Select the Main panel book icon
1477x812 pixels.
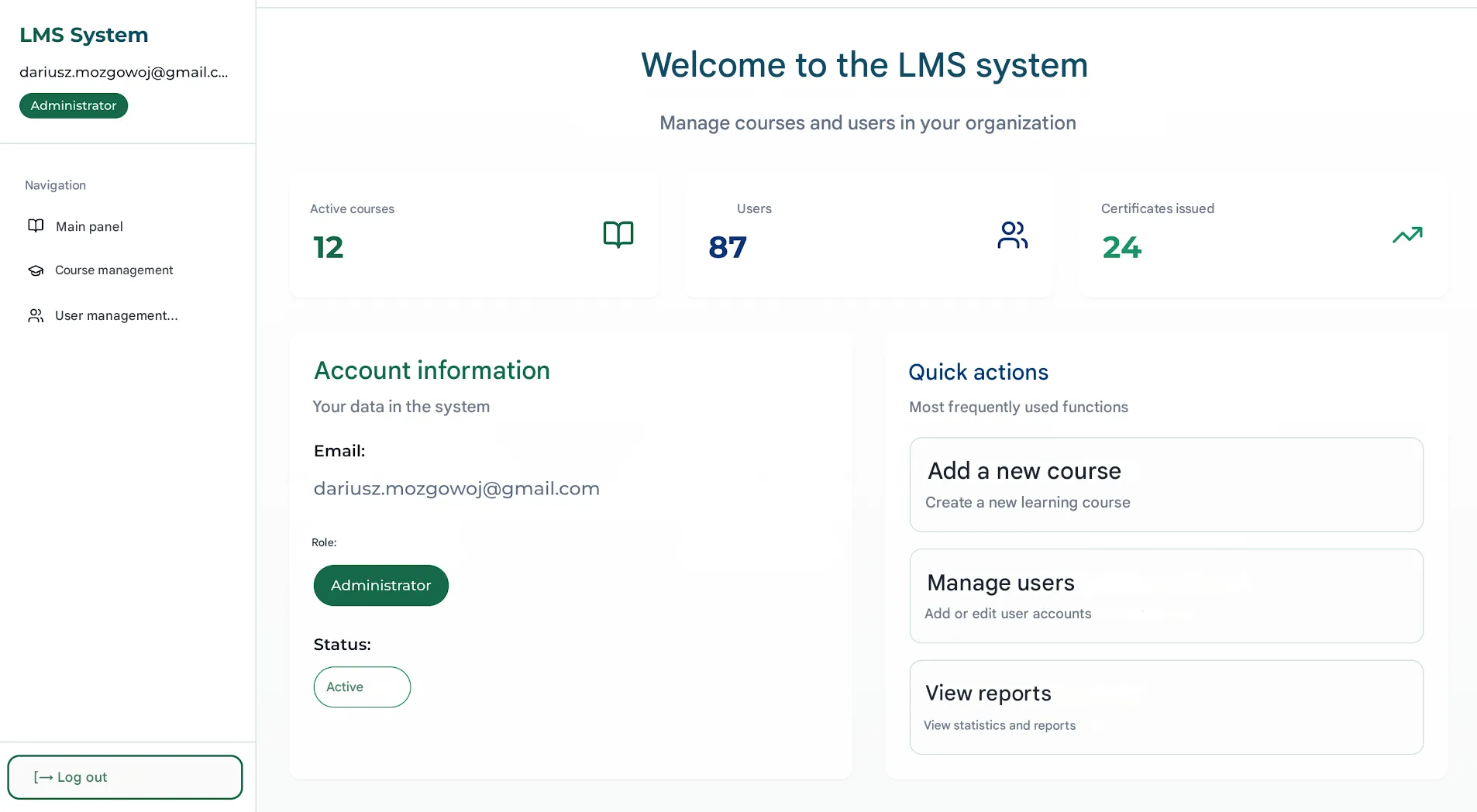(x=36, y=225)
